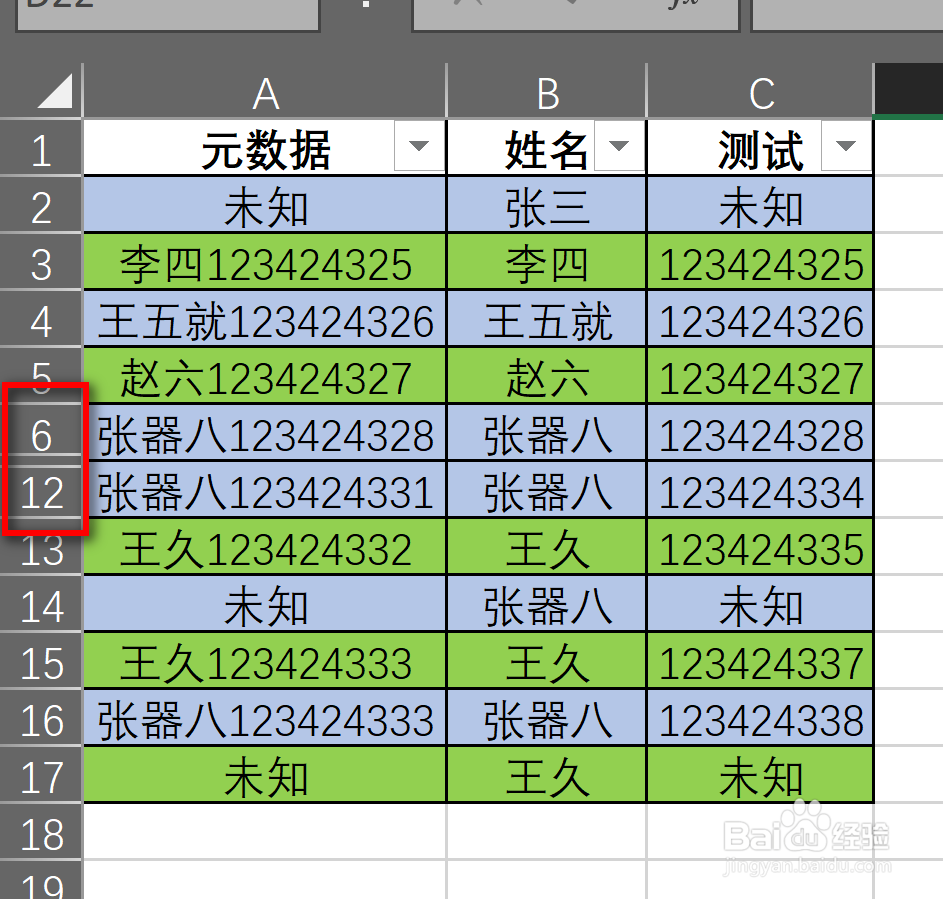Select the cell containing 123424338
Image resolution: width=943 pixels, height=899 pixels.
click(x=761, y=718)
